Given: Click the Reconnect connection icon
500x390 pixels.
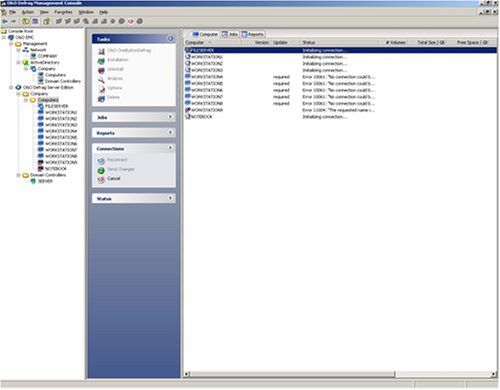Looking at the screenshot, I should click(x=101, y=161).
